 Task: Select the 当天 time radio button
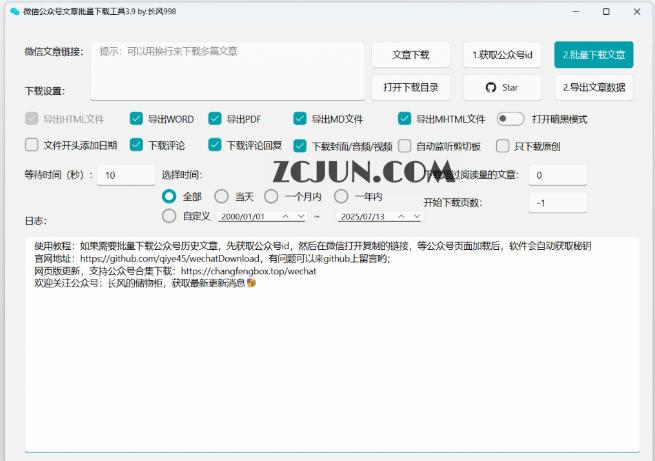[221, 196]
